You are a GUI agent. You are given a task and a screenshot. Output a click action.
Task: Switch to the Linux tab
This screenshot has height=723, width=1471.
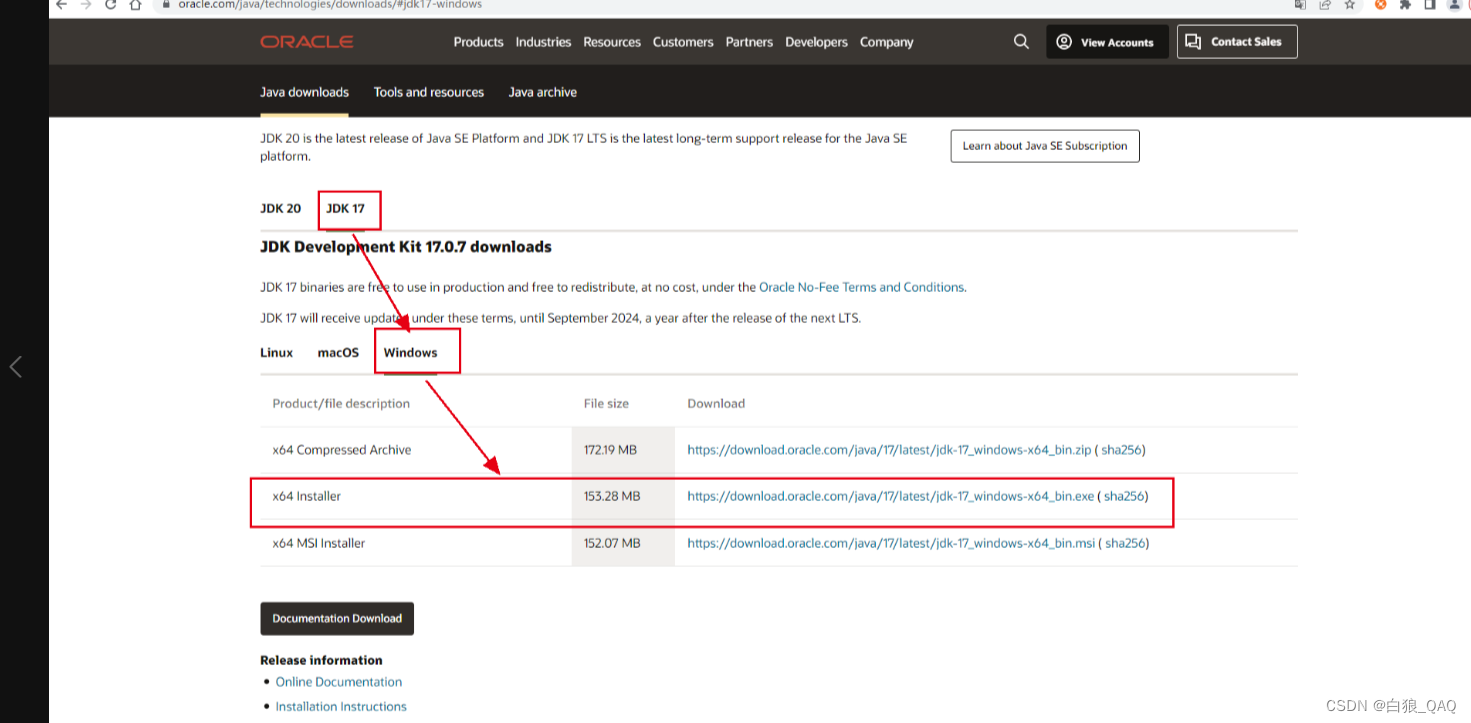pyautogui.click(x=276, y=352)
